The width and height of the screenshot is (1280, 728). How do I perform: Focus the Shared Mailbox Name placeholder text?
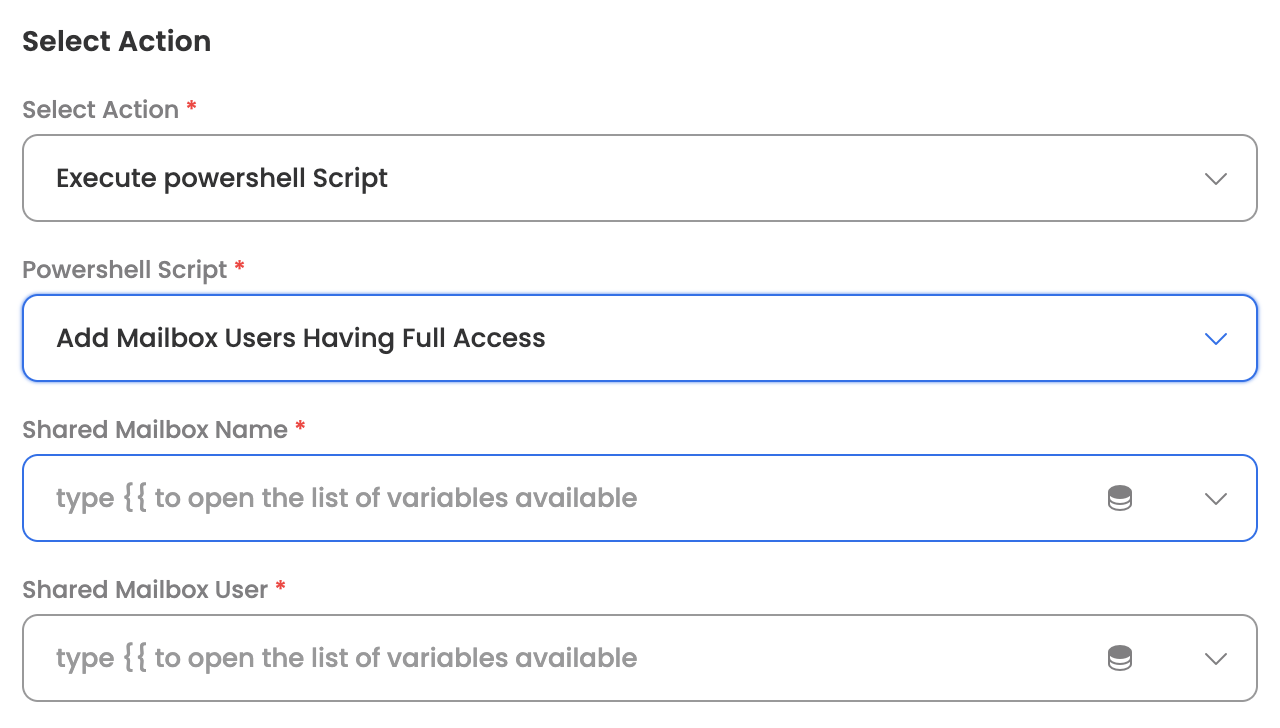[346, 498]
